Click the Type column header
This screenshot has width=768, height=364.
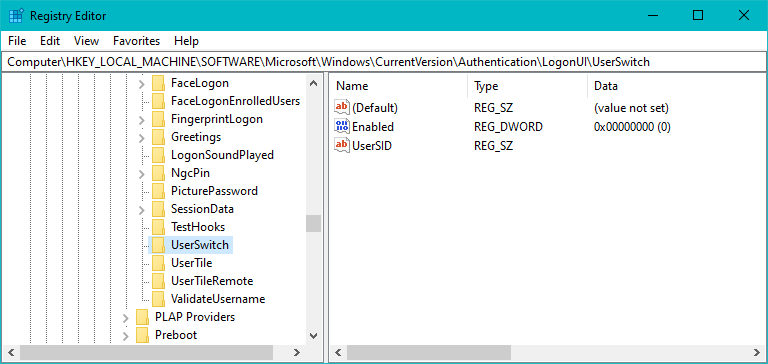[x=528, y=86]
